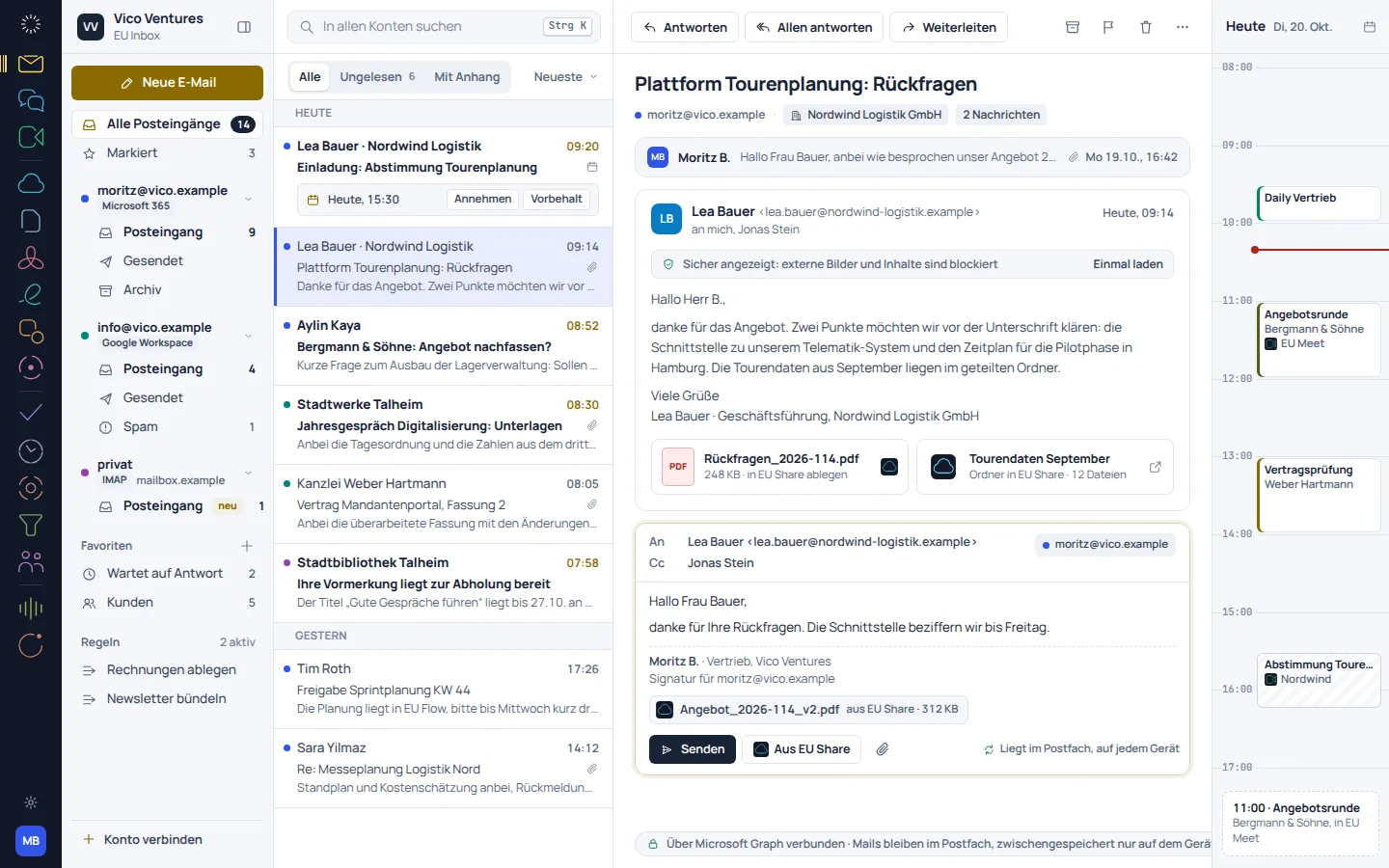Open the video meeting app in the rail
Image resolution: width=1389 pixels, height=868 pixels.
[x=31, y=137]
